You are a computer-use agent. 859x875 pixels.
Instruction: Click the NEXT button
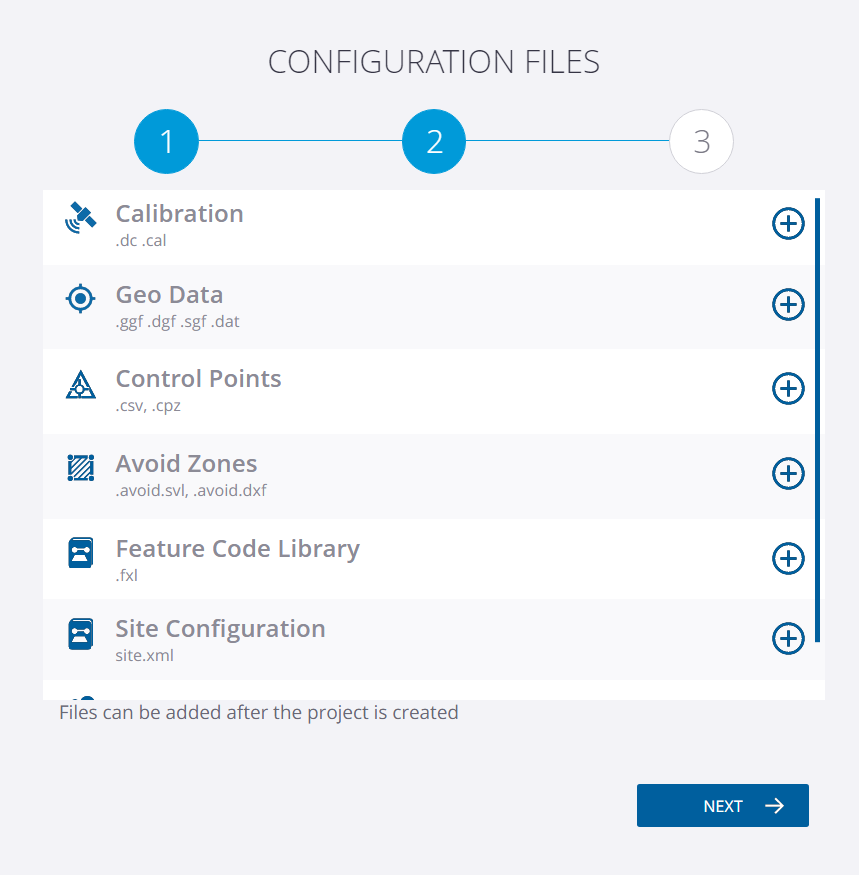722,805
